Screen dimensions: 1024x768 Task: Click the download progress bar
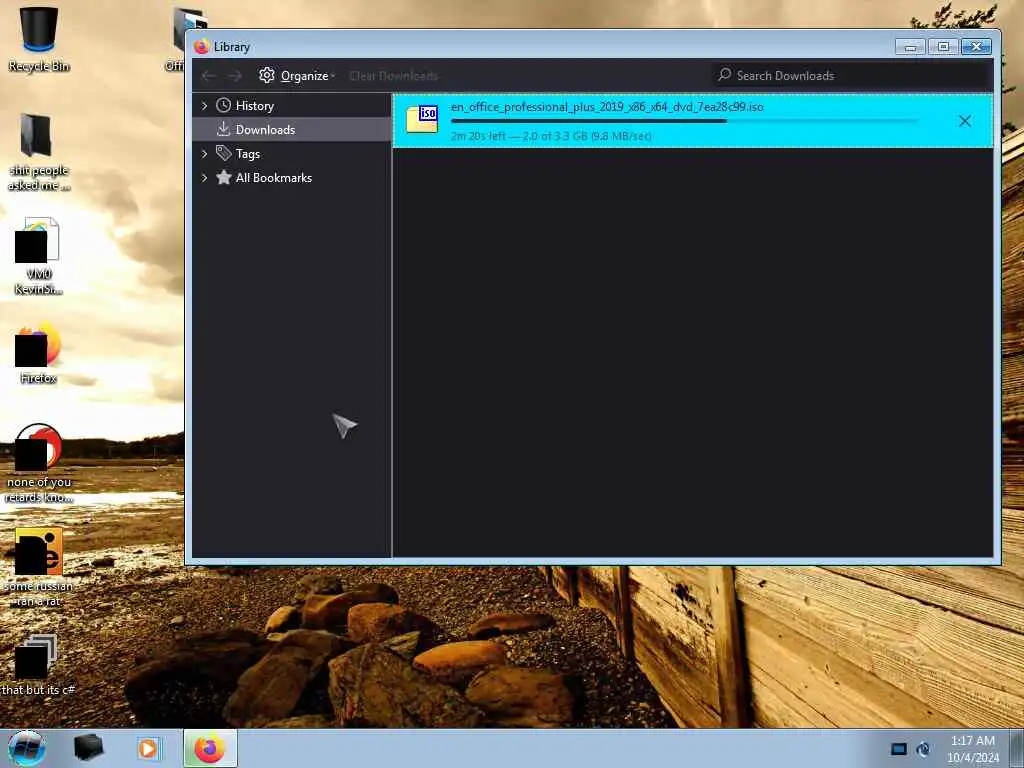(684, 121)
